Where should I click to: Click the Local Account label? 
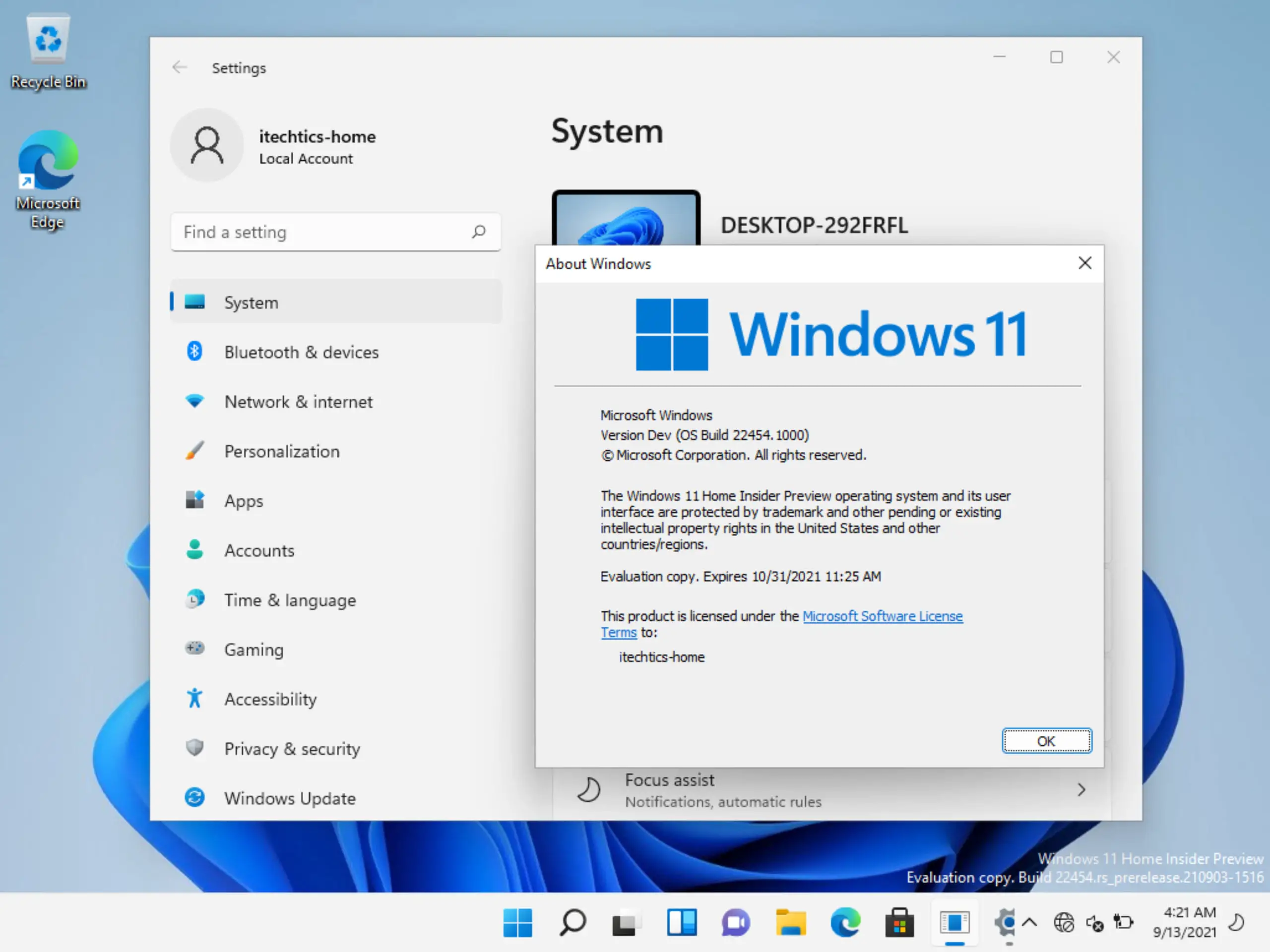click(306, 158)
